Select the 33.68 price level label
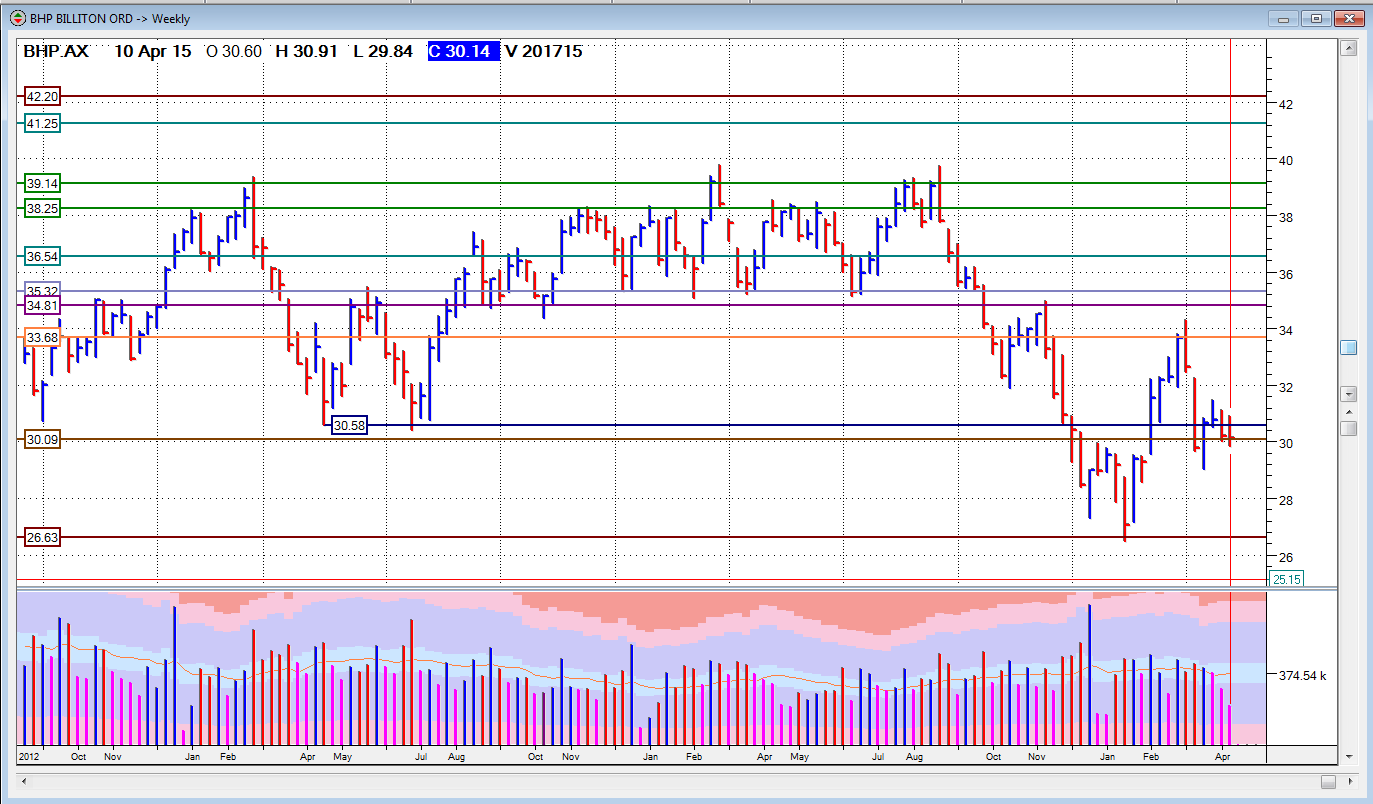 pos(42,338)
